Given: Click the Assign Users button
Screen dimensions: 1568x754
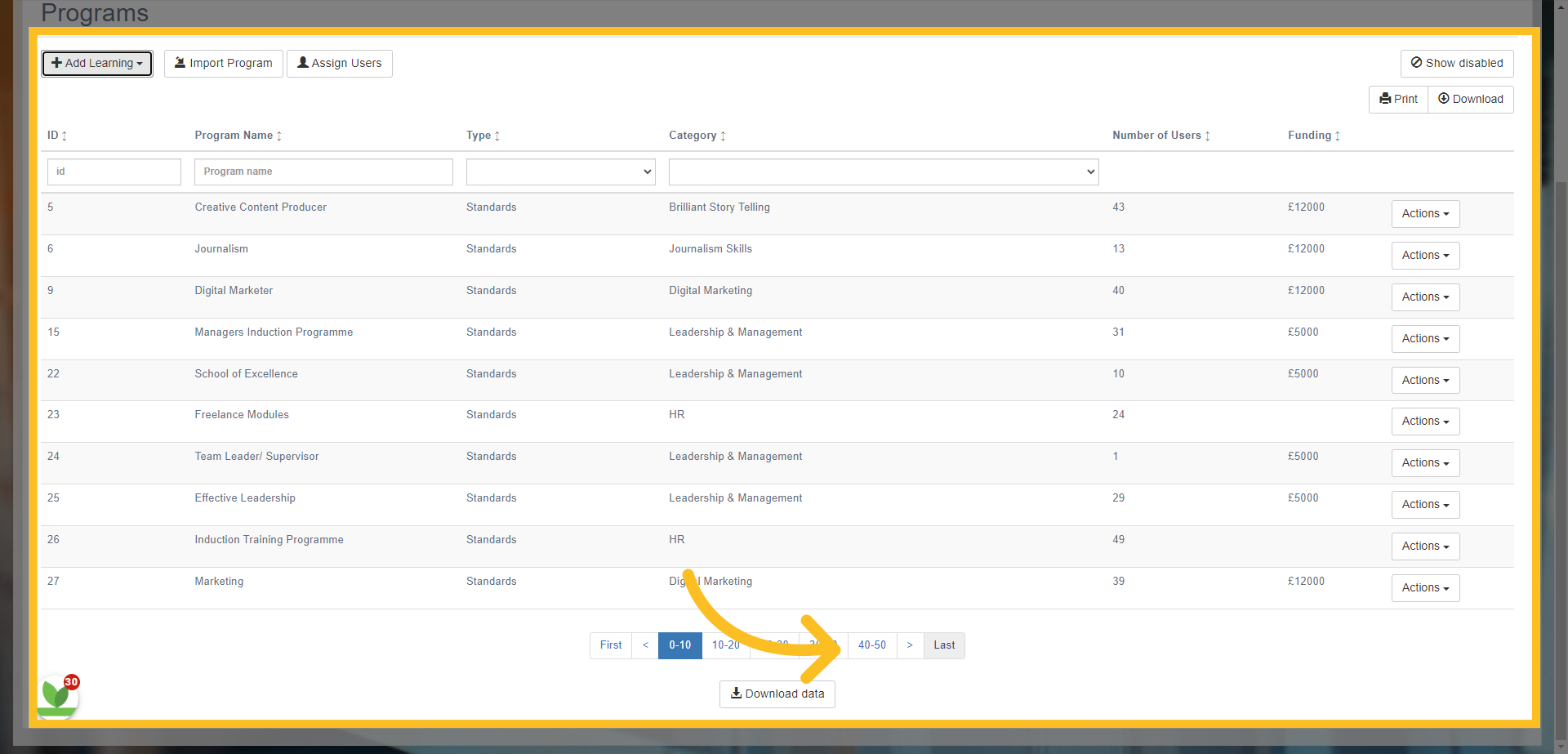Looking at the screenshot, I should (340, 64).
